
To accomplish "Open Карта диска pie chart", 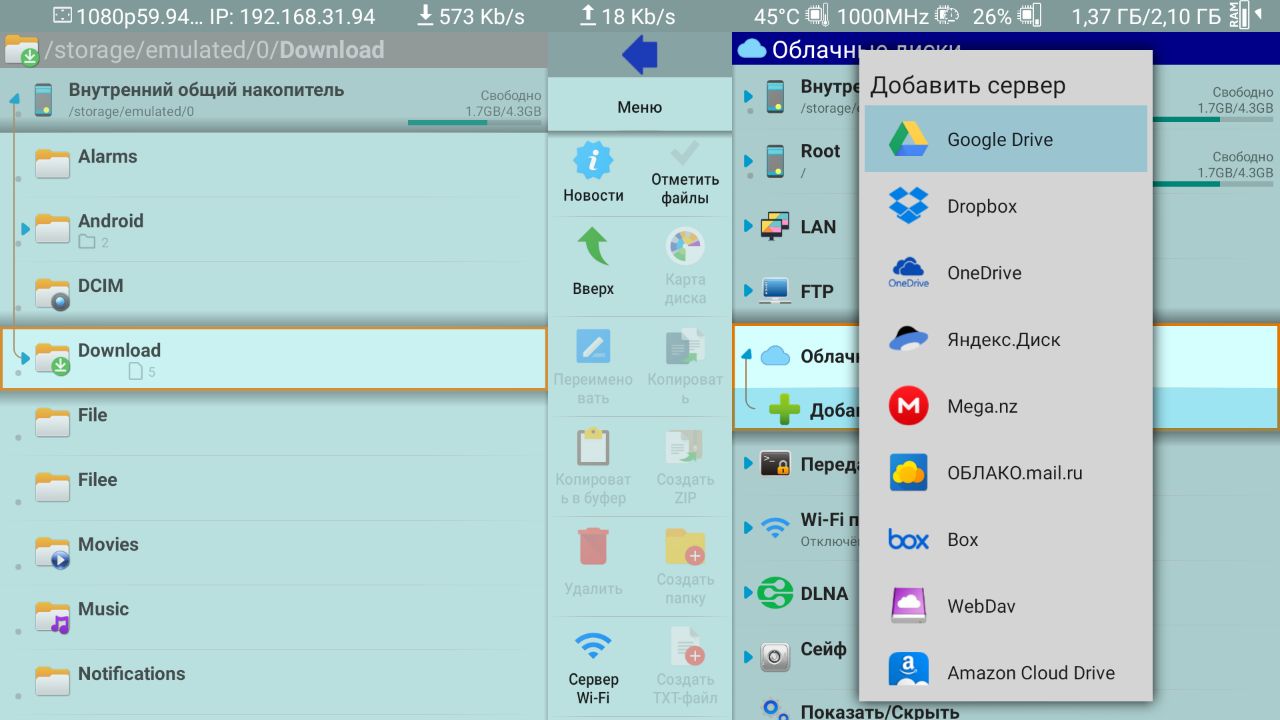I will 685,246.
